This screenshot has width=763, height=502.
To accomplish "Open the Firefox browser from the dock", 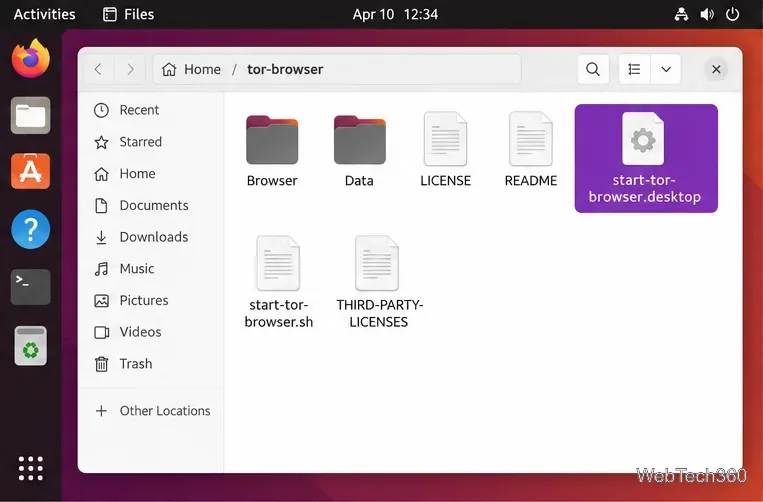I will click(31, 59).
